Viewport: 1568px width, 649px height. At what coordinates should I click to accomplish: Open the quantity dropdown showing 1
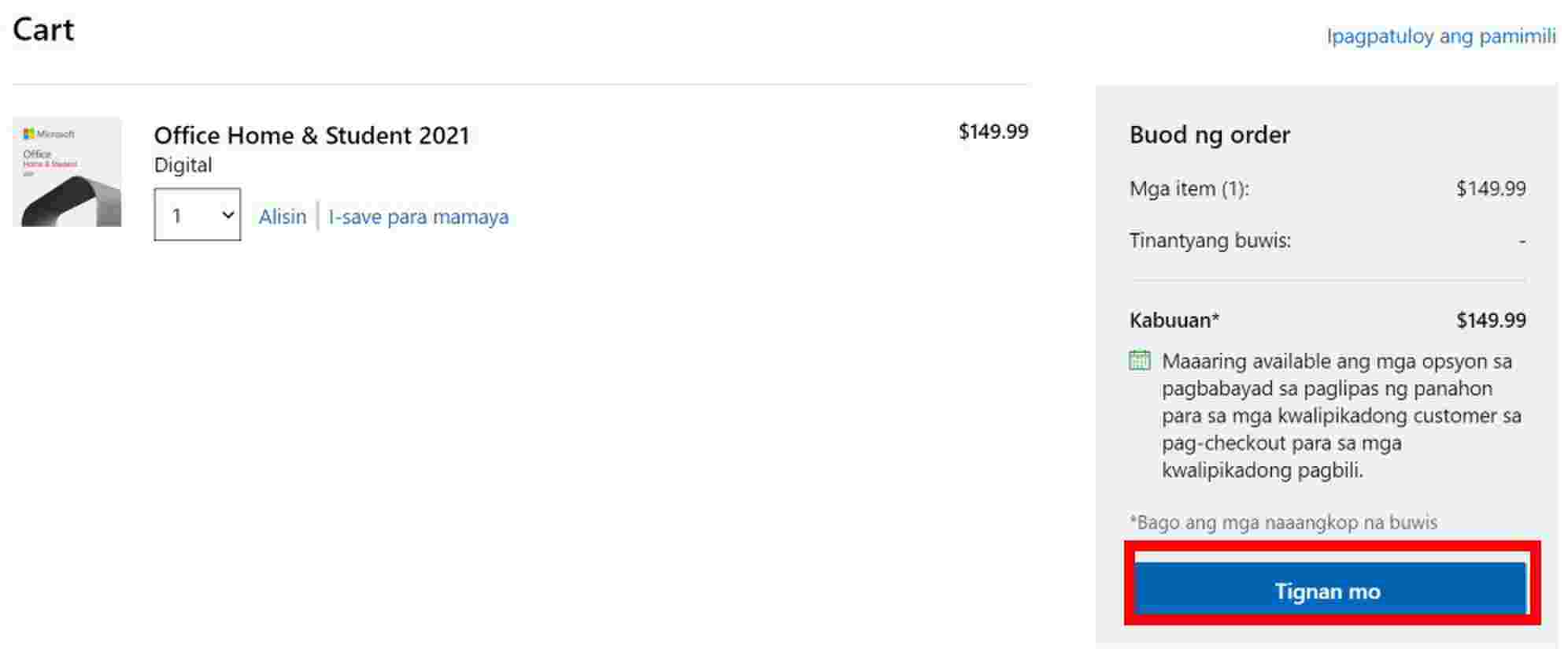[197, 214]
